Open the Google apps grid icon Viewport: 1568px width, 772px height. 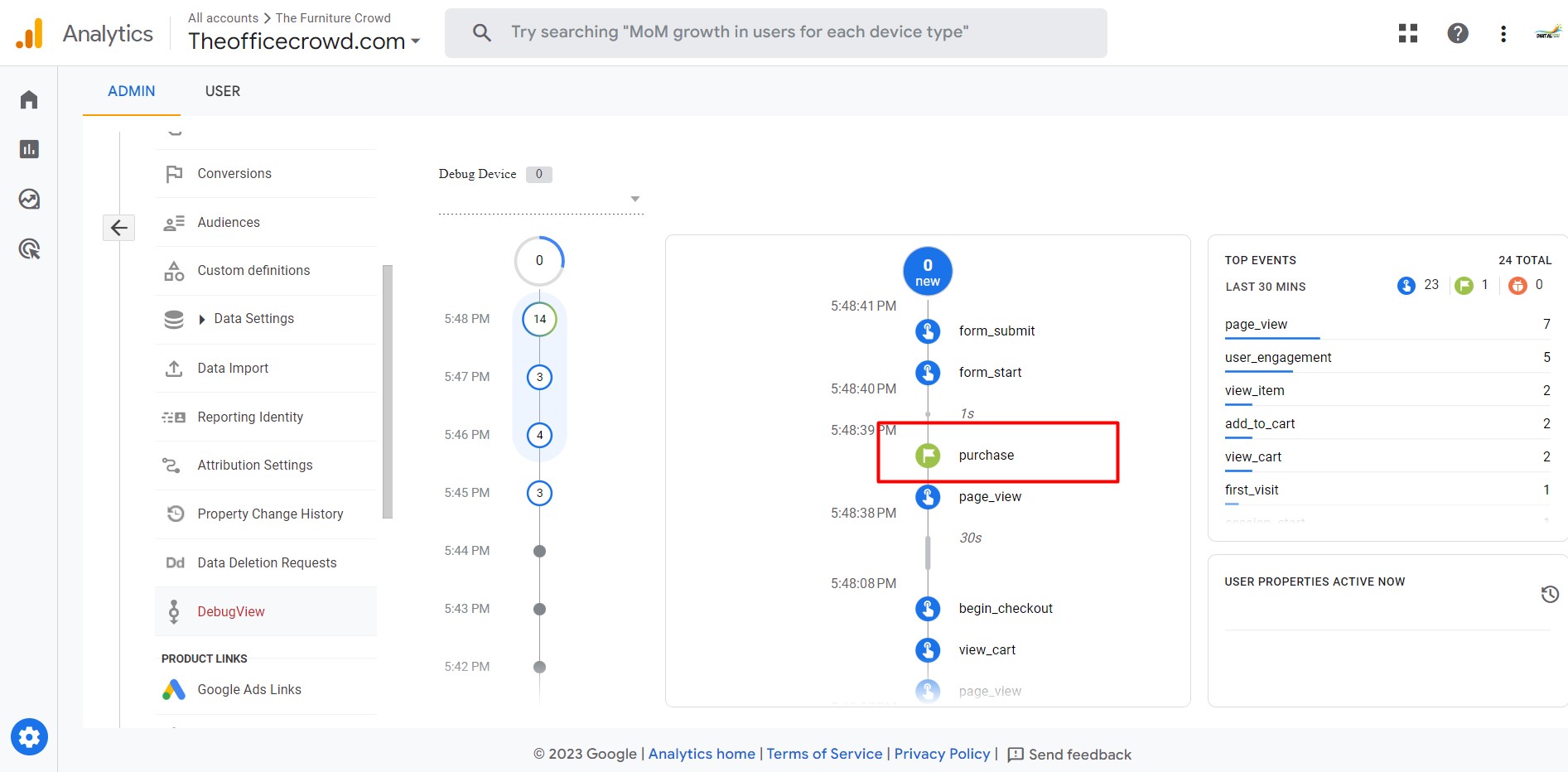pyautogui.click(x=1407, y=33)
